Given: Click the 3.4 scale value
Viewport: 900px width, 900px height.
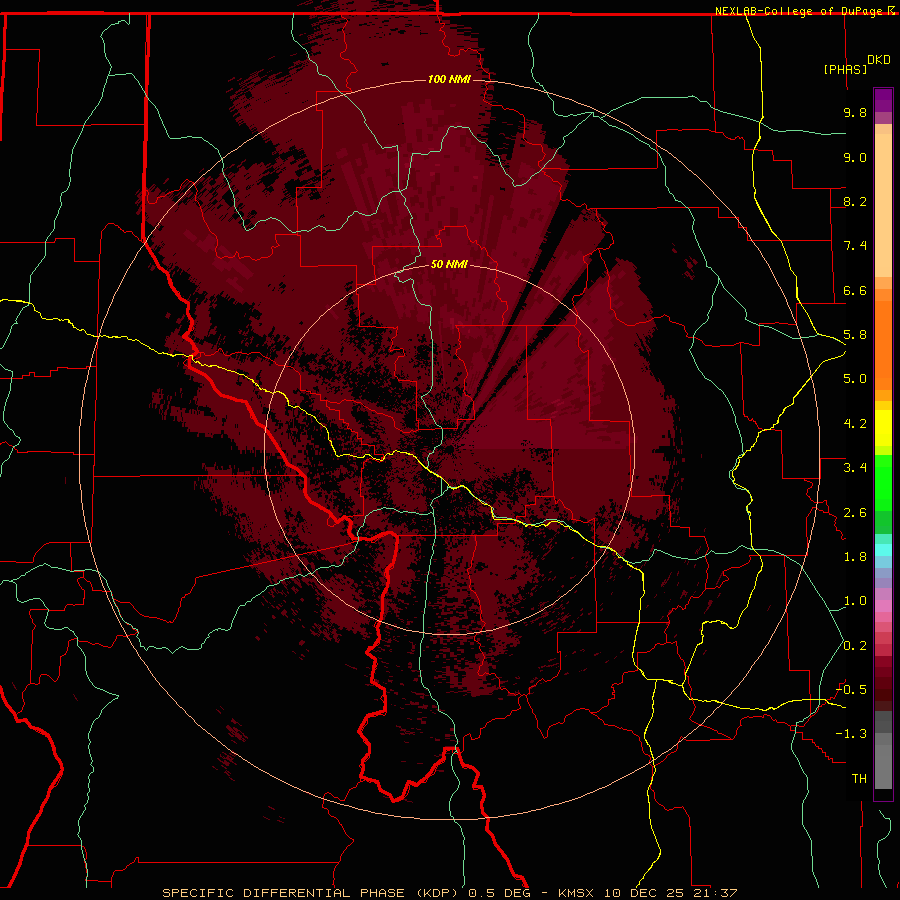Looking at the screenshot, I should [855, 468].
